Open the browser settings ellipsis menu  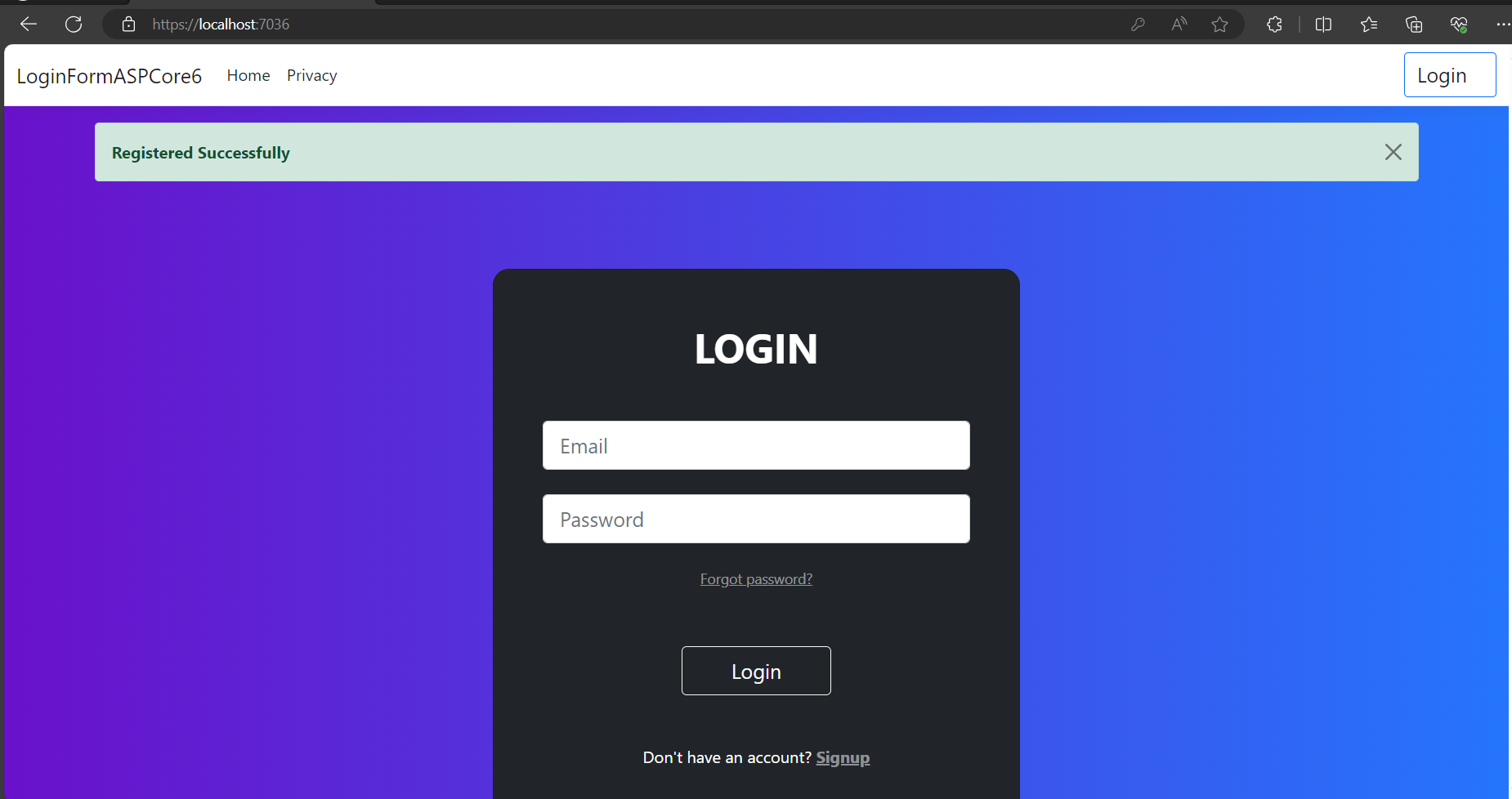(x=1503, y=25)
